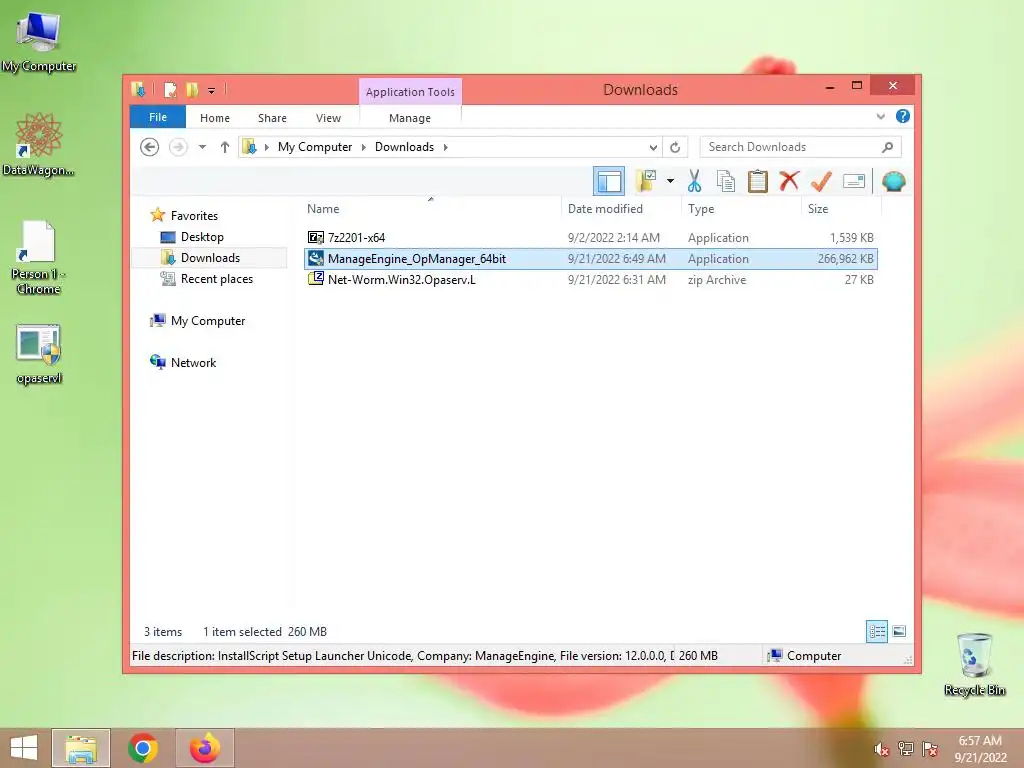This screenshot has width=1024, height=768.
Task: Expand the arrow after Downloads breadcrumb
Action: [445, 147]
